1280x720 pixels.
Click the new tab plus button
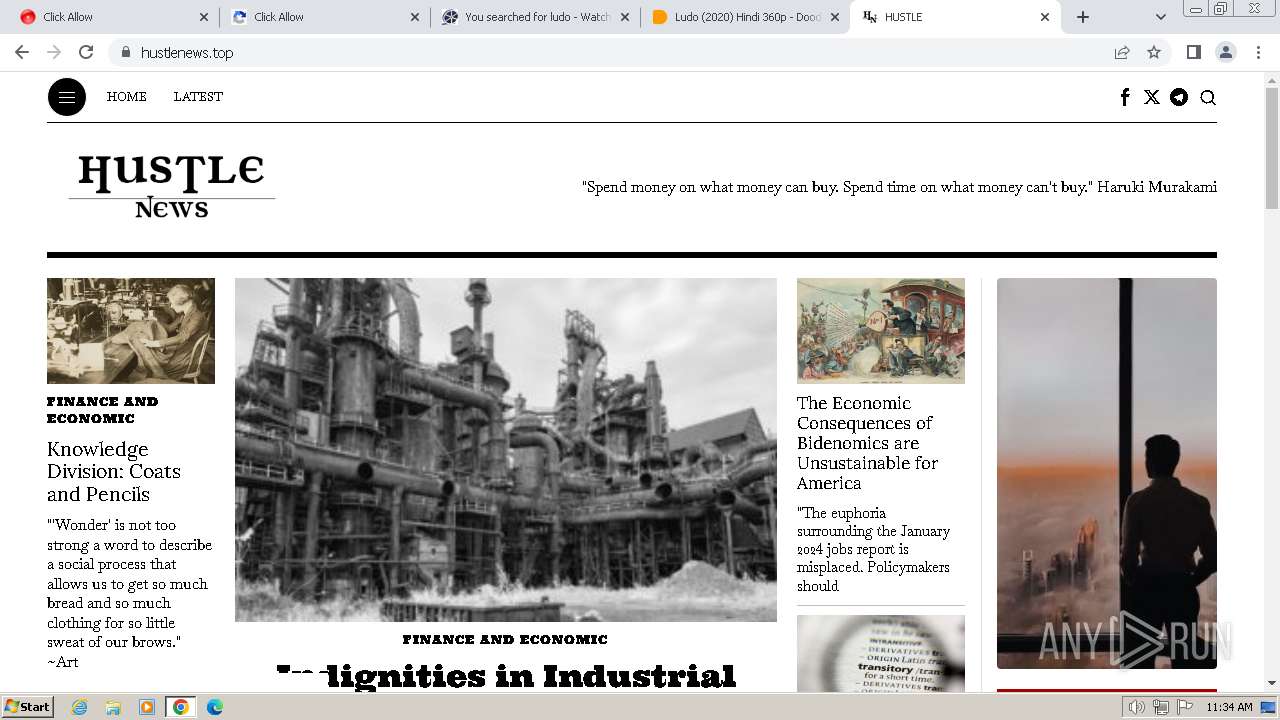coord(1083,17)
